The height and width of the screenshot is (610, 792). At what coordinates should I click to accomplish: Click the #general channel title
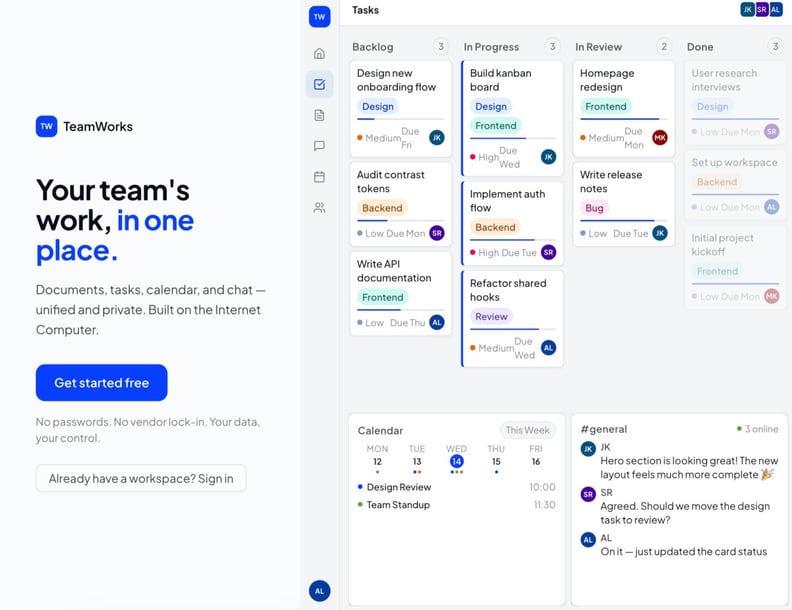[604, 429]
